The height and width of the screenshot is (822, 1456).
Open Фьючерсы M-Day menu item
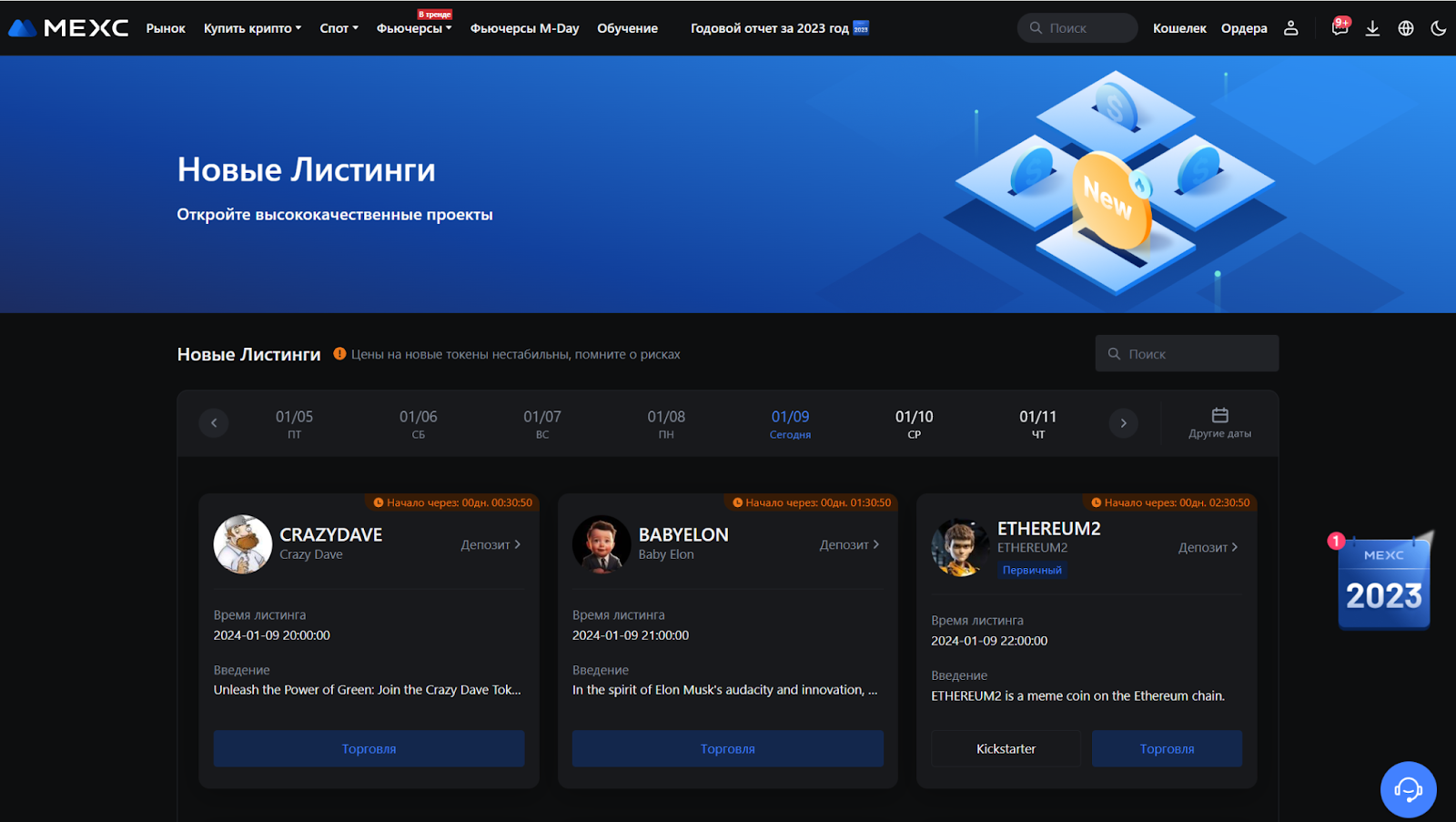point(524,28)
